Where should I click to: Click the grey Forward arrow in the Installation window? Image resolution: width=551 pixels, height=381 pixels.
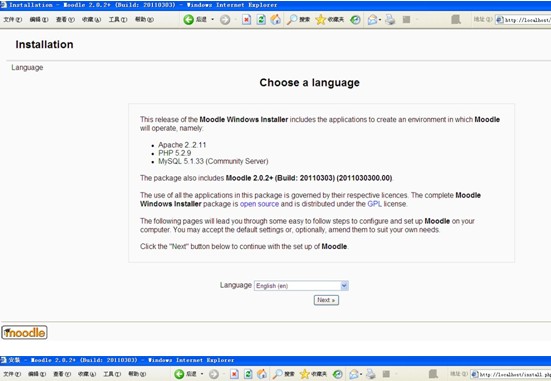pyautogui.click(x=225, y=20)
